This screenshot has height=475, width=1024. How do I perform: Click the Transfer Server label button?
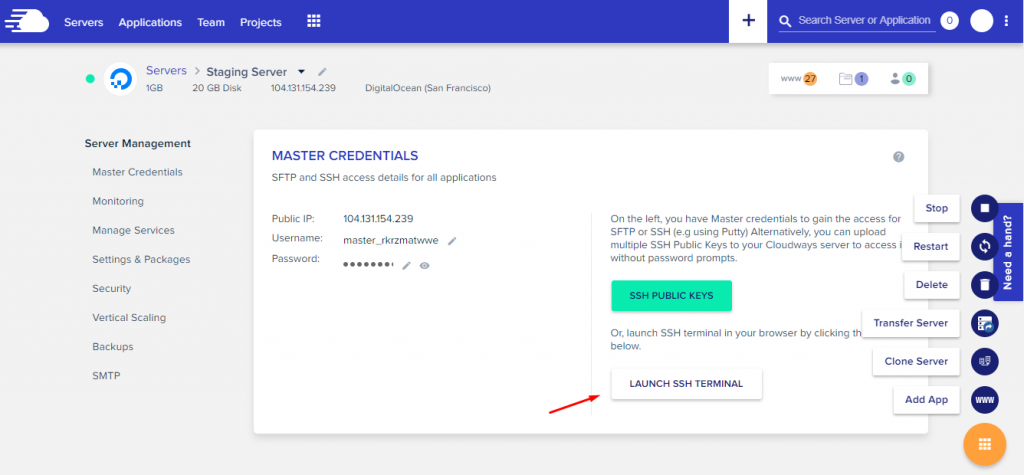coord(911,323)
